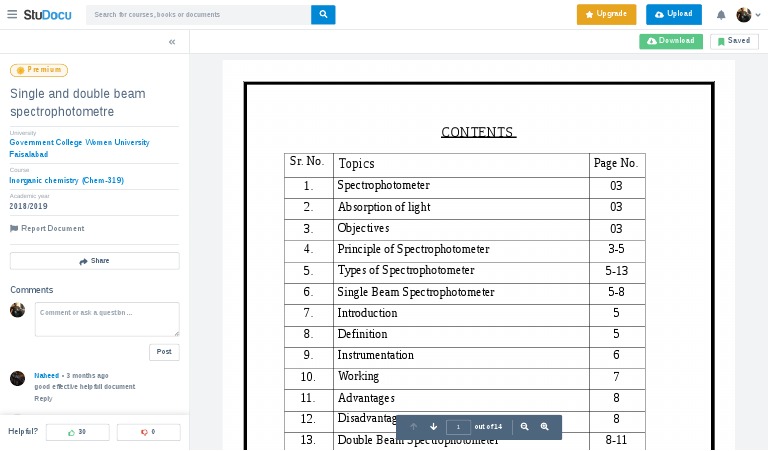This screenshot has width=768, height=451.
Task: Open Government College Women University Faisalabad link
Action: point(79,148)
